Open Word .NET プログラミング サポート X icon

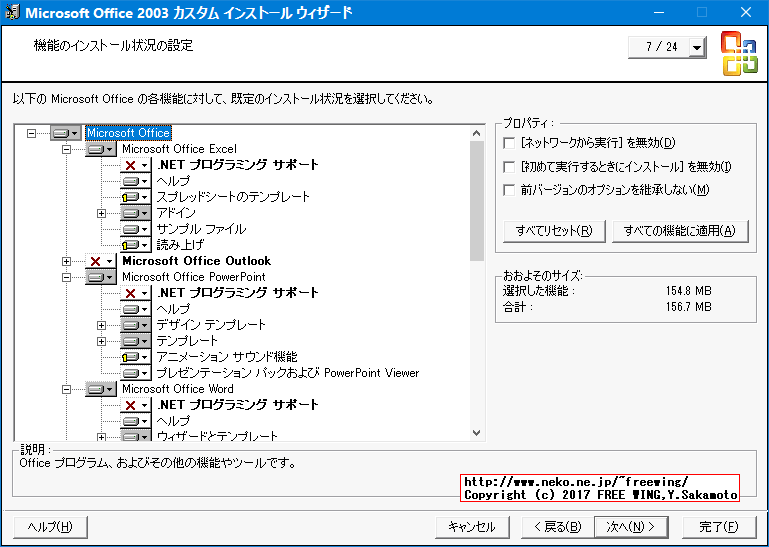[x=135, y=405]
